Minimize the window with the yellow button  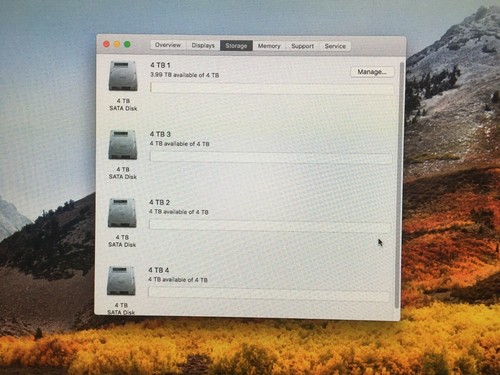[x=117, y=44]
